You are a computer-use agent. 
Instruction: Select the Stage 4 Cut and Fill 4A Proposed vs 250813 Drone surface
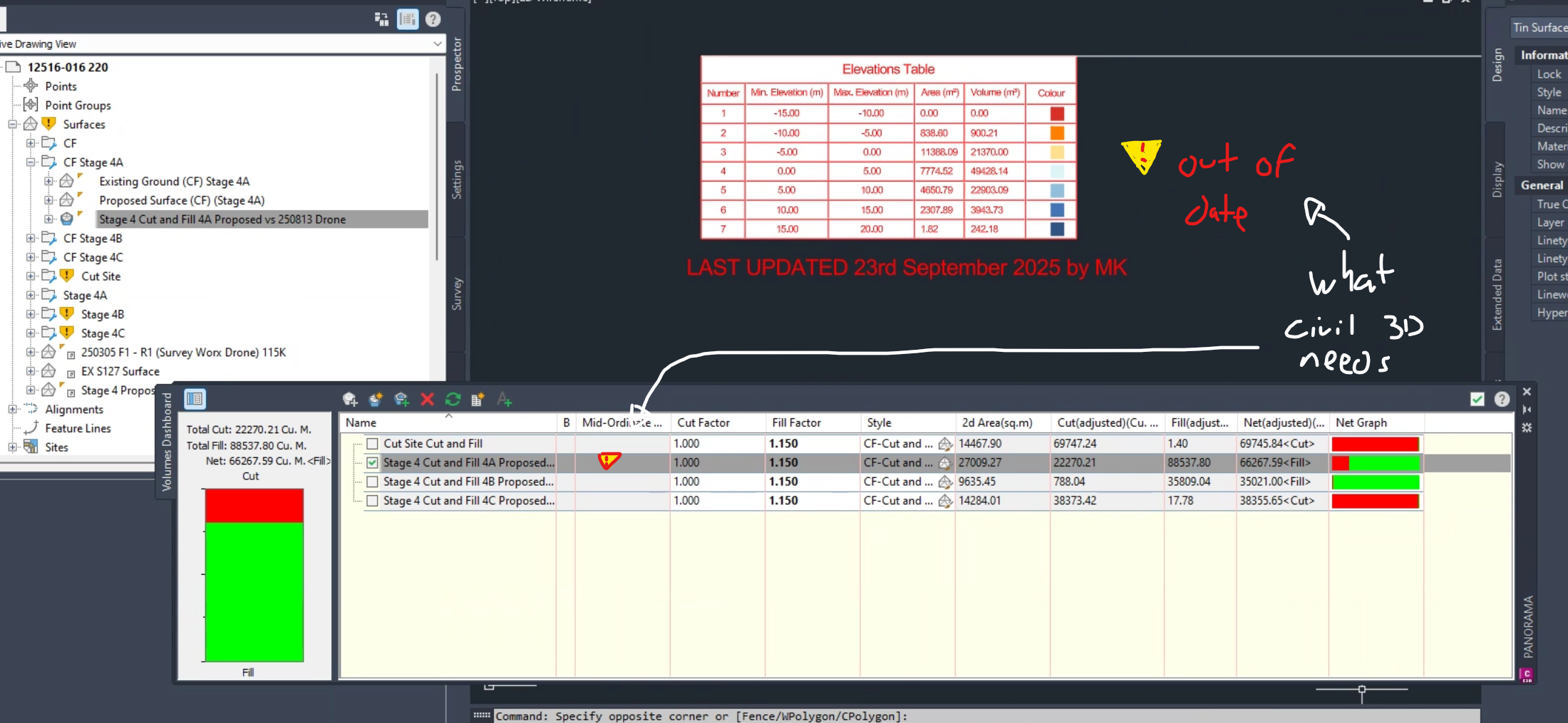coord(221,219)
